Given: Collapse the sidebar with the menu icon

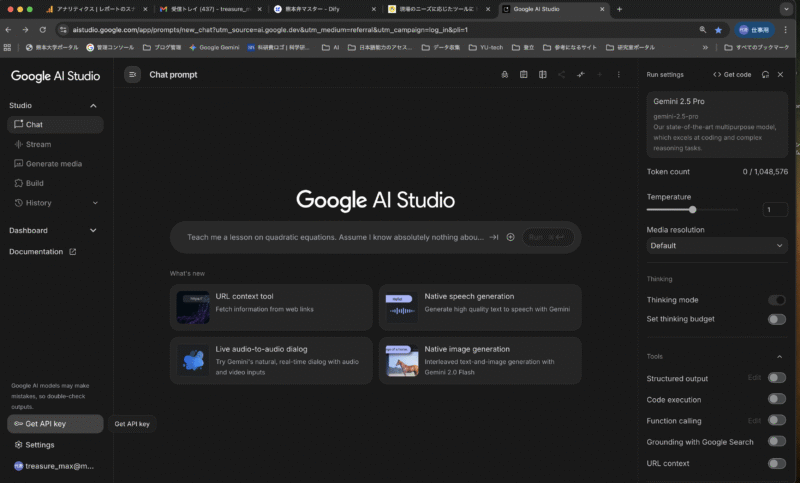Looking at the screenshot, I should coord(132,75).
